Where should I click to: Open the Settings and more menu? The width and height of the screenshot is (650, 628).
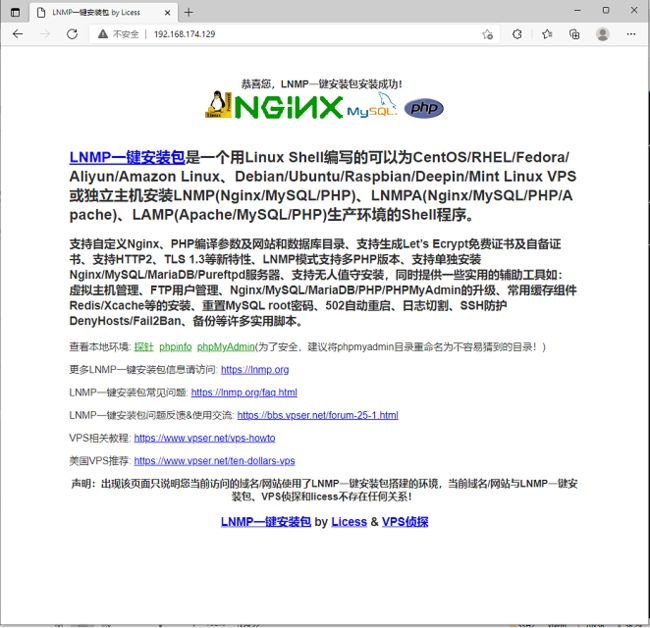(x=631, y=34)
